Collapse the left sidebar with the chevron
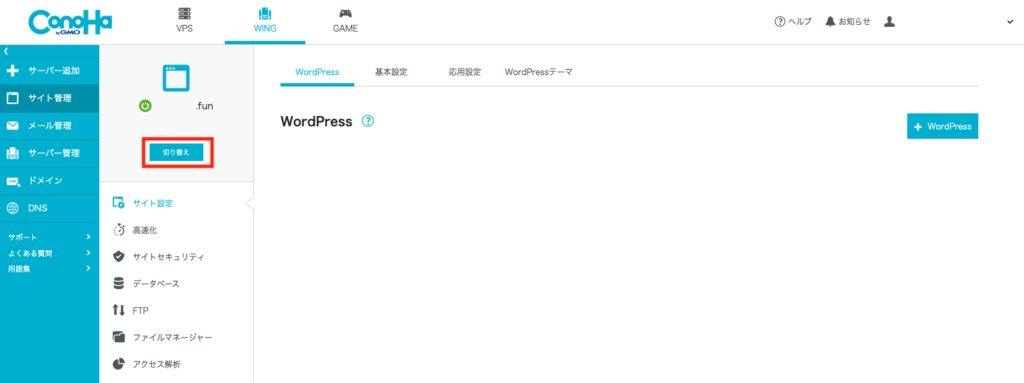Viewport: 1024px width, 383px height. [5, 50]
